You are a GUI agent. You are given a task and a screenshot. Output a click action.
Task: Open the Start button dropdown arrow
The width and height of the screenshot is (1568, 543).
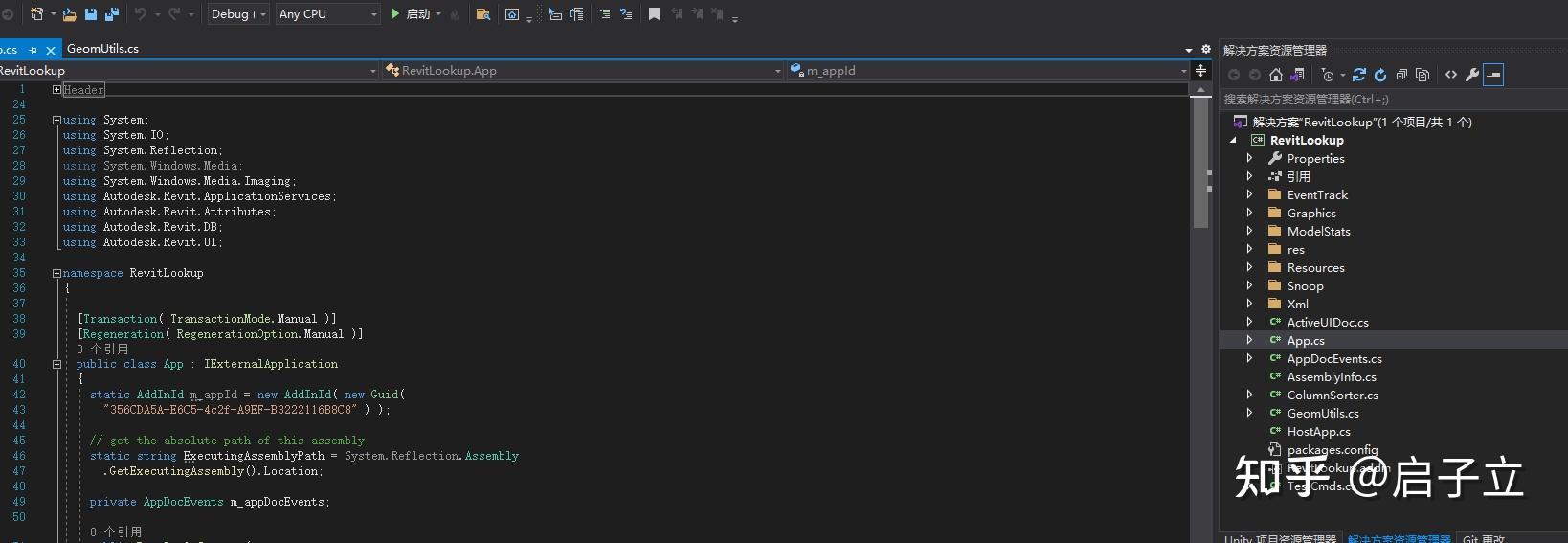point(438,14)
